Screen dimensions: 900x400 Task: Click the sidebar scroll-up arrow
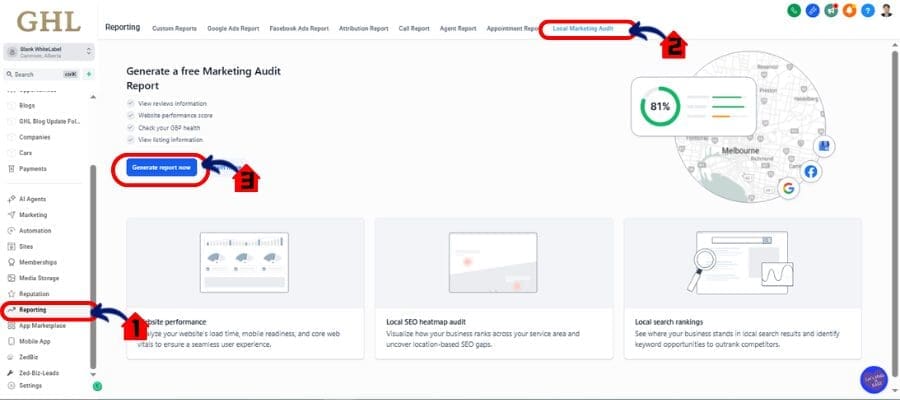(x=94, y=97)
